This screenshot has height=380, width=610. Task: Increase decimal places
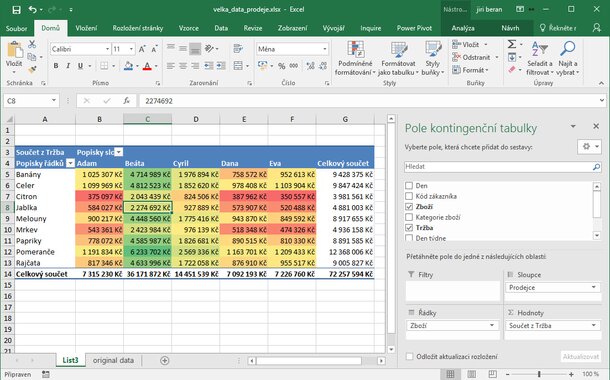click(x=310, y=66)
